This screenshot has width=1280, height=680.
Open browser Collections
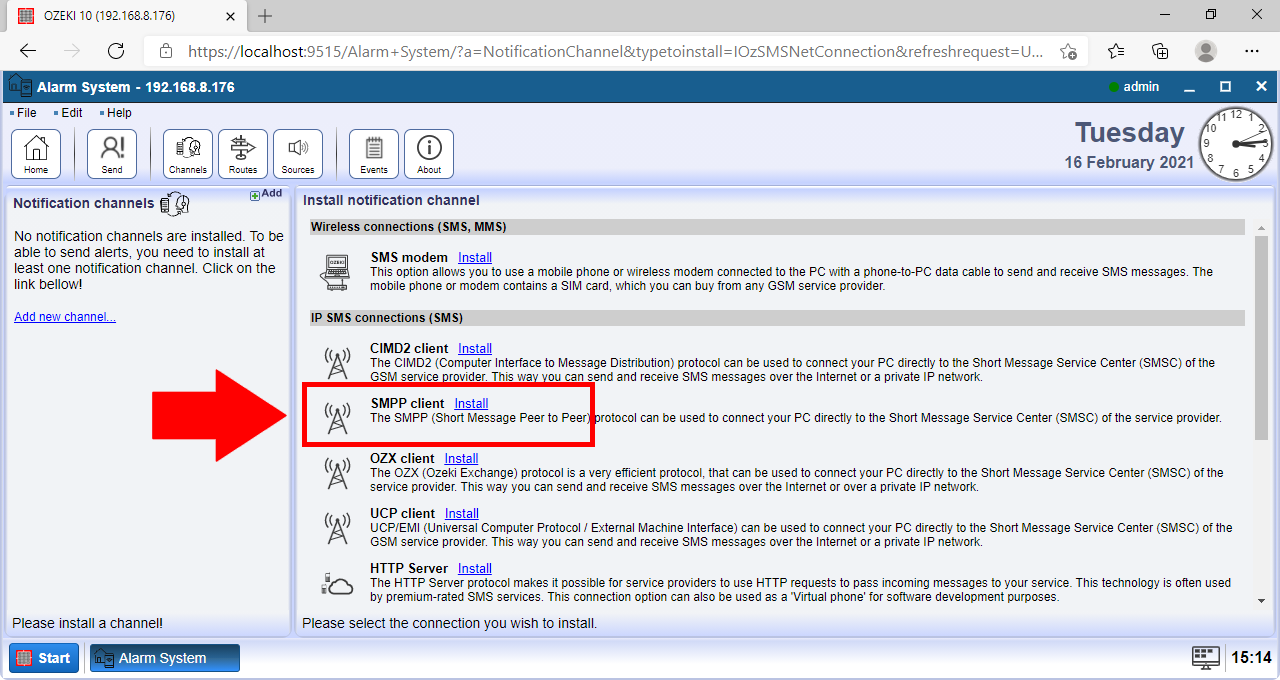click(x=1160, y=51)
